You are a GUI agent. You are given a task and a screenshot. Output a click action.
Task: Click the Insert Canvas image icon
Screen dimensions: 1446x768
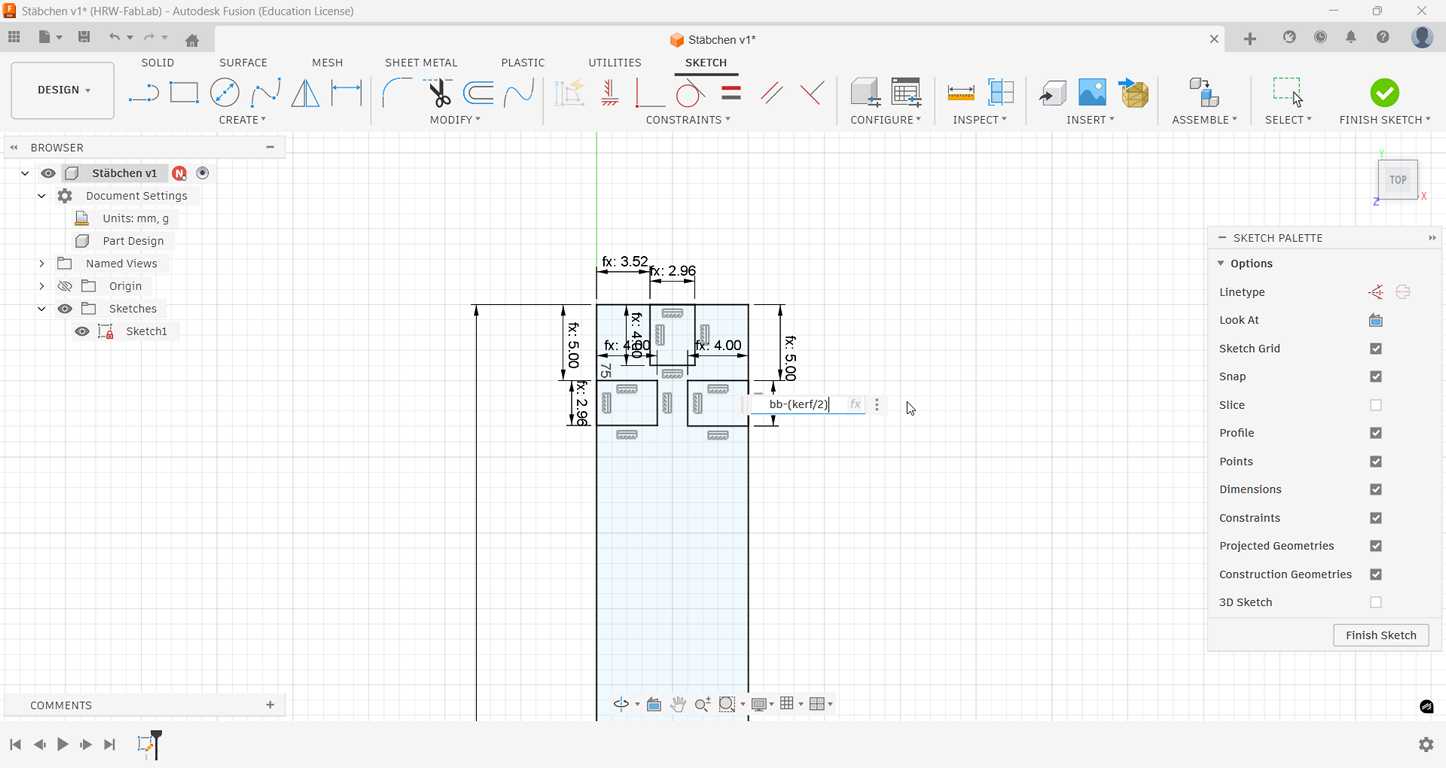click(x=1092, y=93)
